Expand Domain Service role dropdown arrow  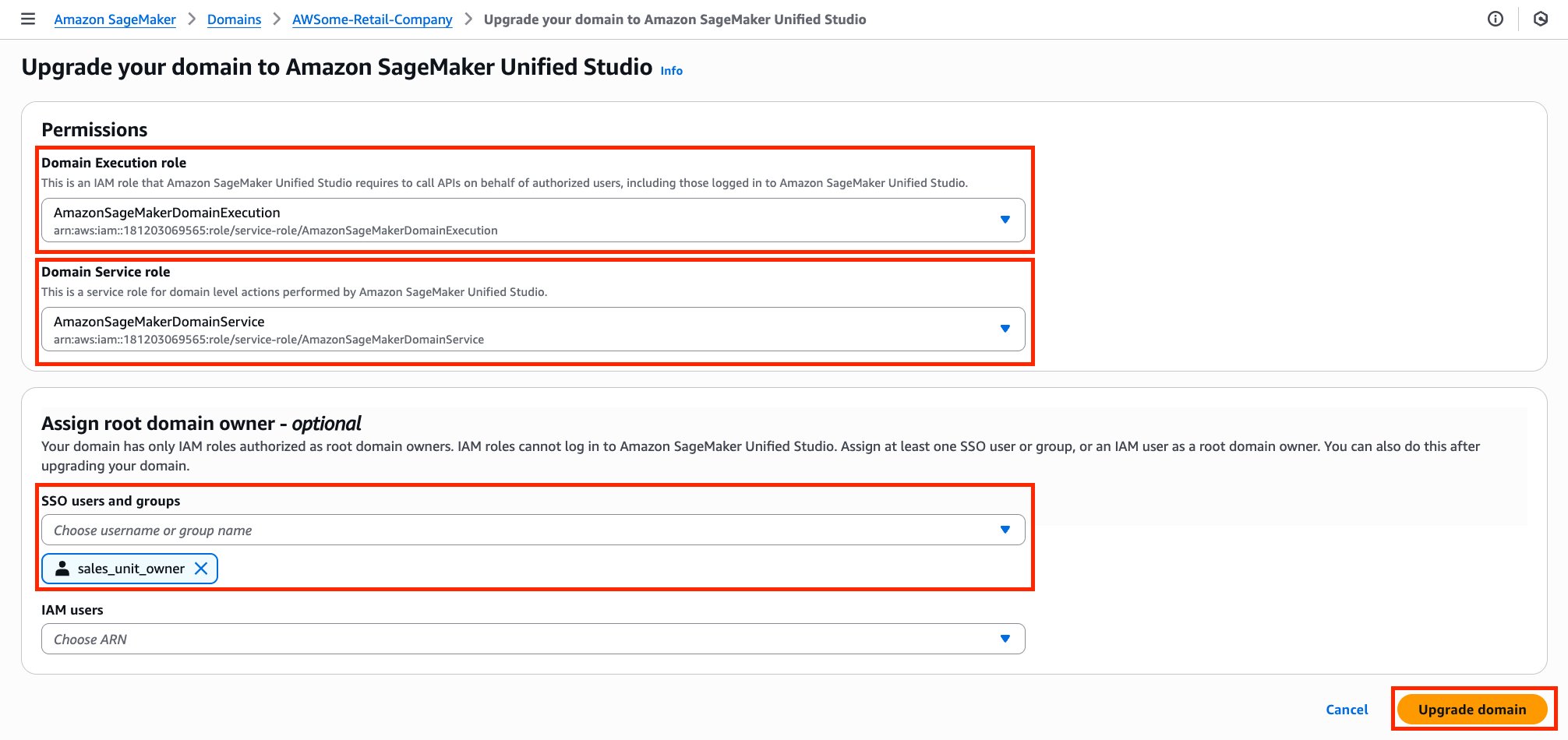1005,329
